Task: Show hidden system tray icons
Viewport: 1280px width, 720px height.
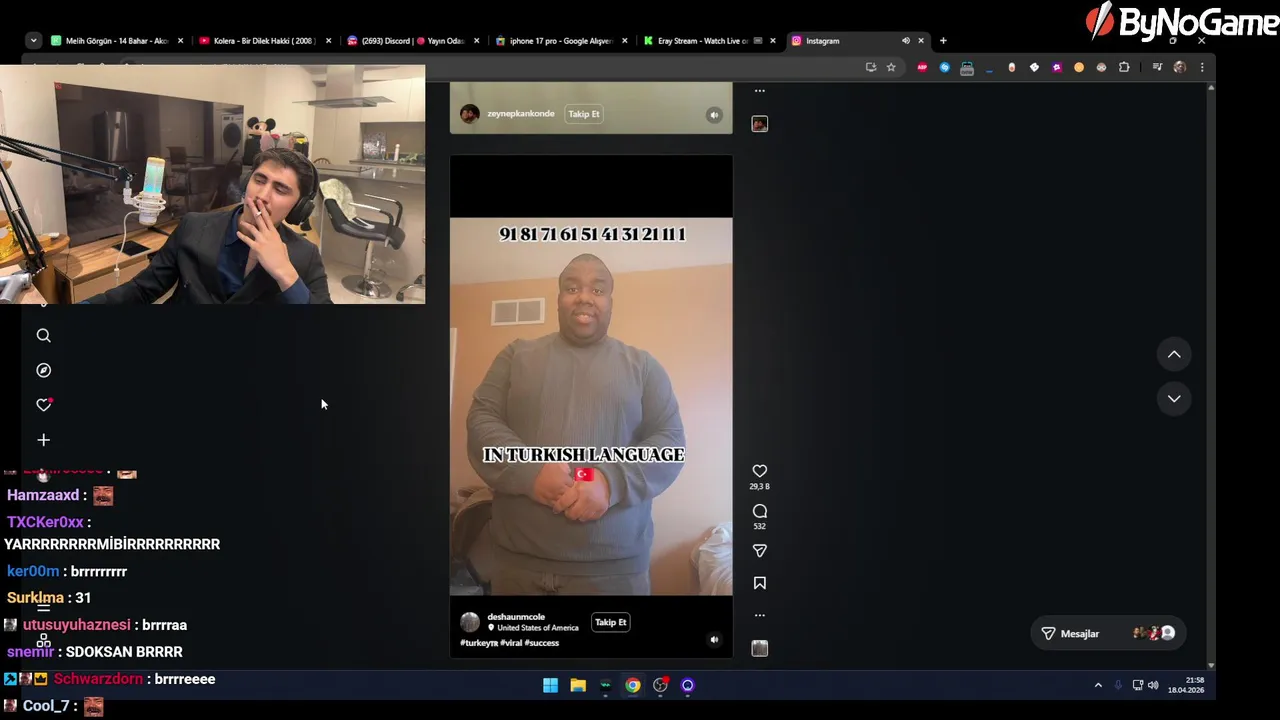Action: click(x=1098, y=685)
